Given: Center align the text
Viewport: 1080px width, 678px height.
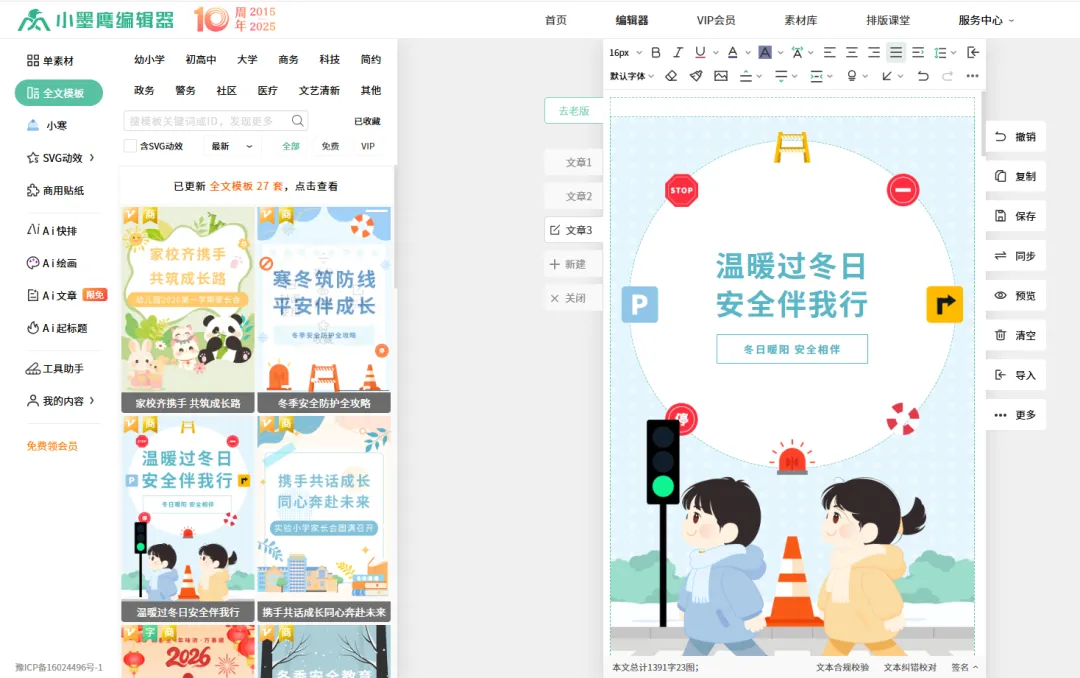Looking at the screenshot, I should pos(851,52).
